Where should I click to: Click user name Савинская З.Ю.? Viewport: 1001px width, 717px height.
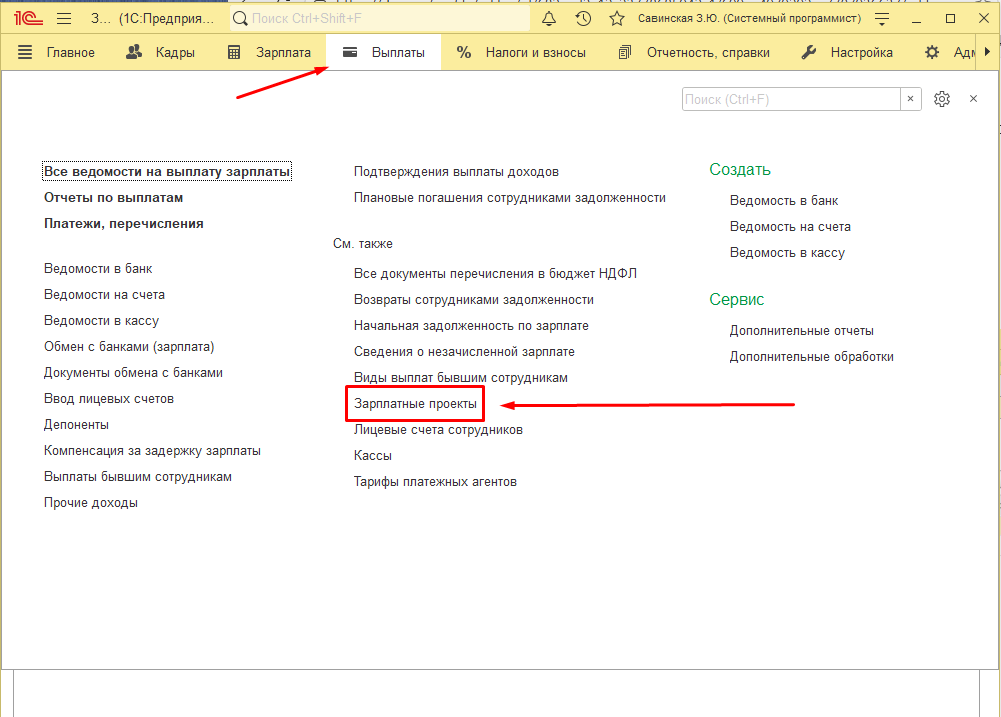point(749,19)
